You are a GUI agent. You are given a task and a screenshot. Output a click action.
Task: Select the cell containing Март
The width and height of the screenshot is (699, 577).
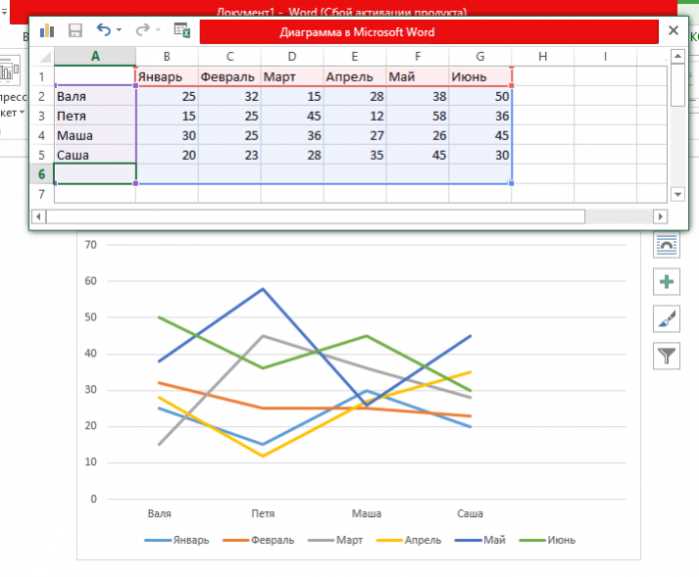292,77
